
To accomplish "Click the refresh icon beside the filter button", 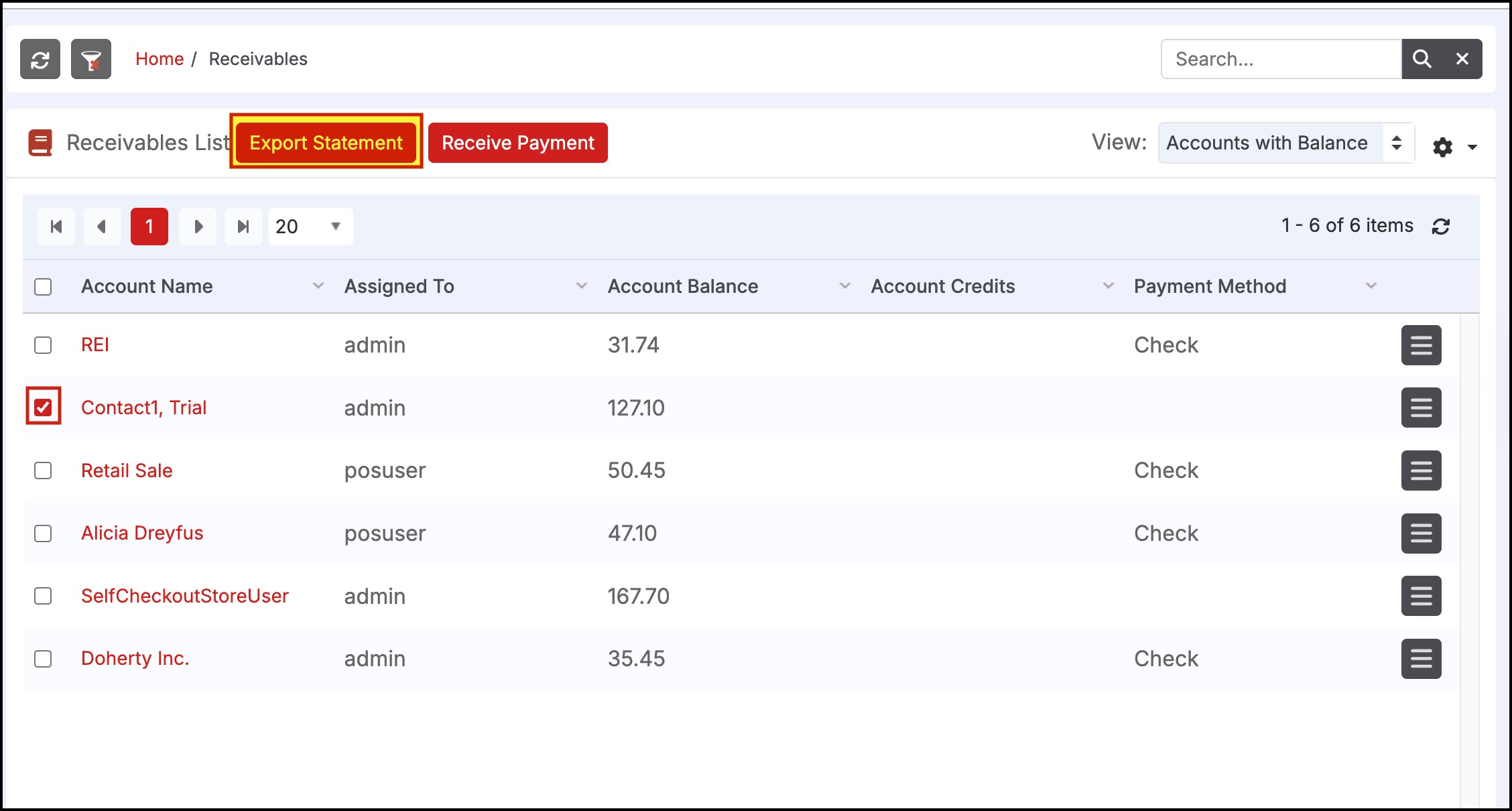I will [x=40, y=59].
